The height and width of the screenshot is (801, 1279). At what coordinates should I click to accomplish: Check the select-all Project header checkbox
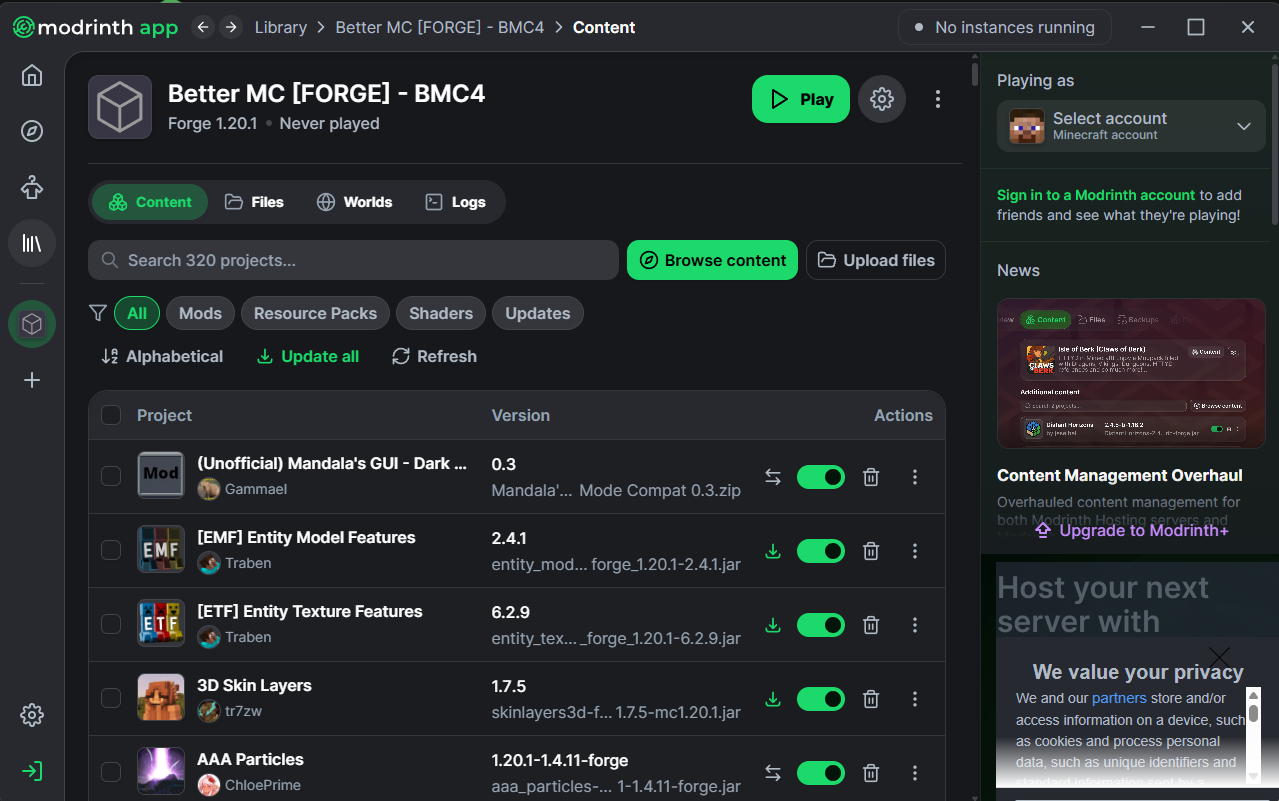coord(111,415)
